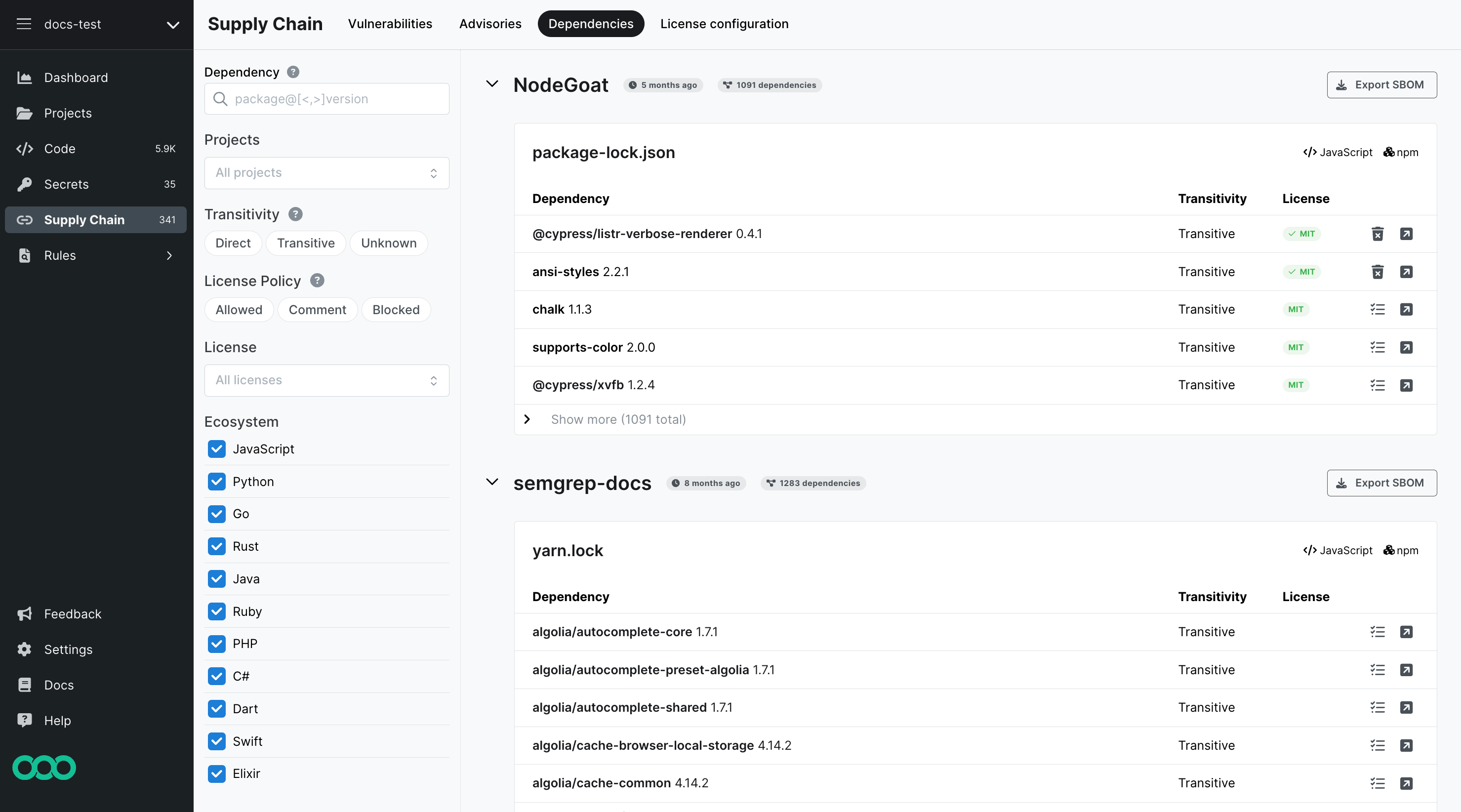Viewport: 1461px width, 812px height.
Task: Open the License configuration tab
Action: [724, 24]
